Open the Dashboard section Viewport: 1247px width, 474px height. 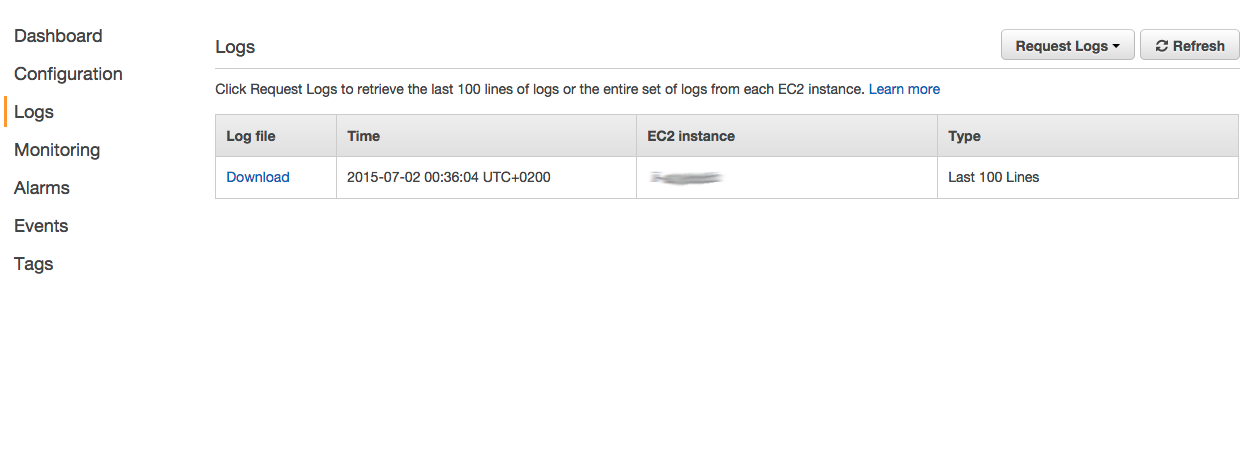(58, 36)
